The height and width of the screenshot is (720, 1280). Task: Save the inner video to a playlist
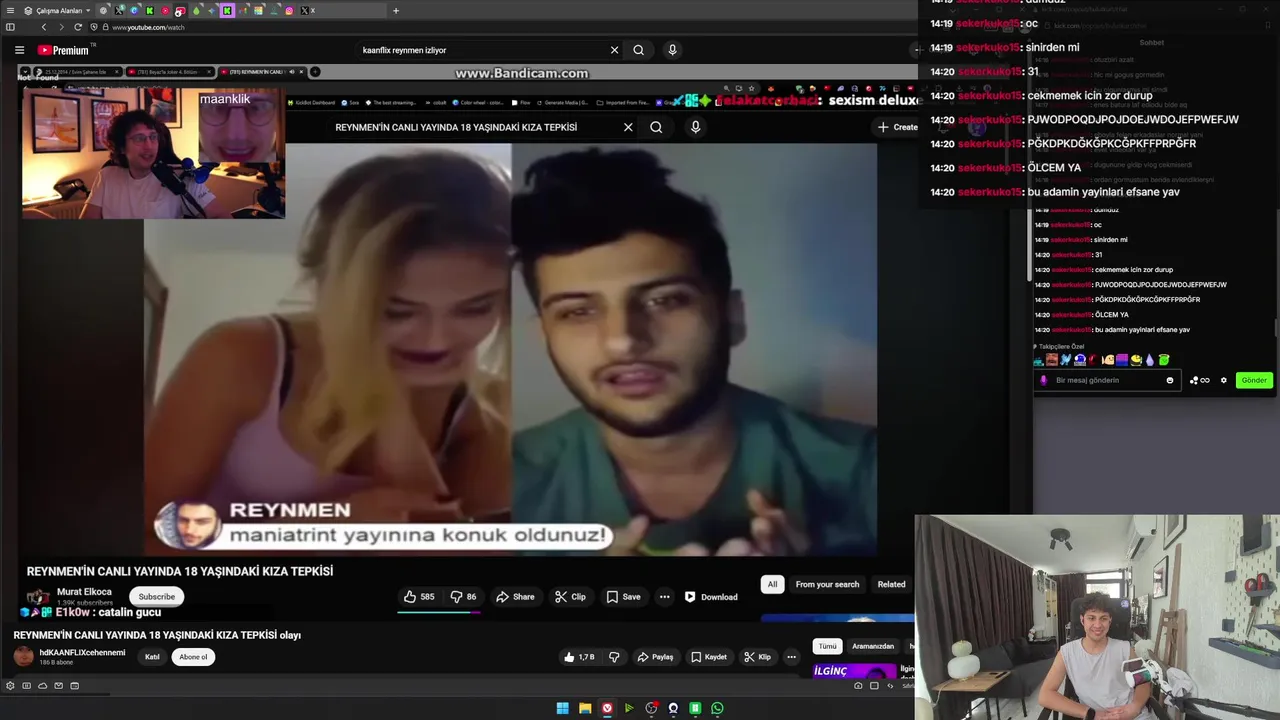click(623, 597)
